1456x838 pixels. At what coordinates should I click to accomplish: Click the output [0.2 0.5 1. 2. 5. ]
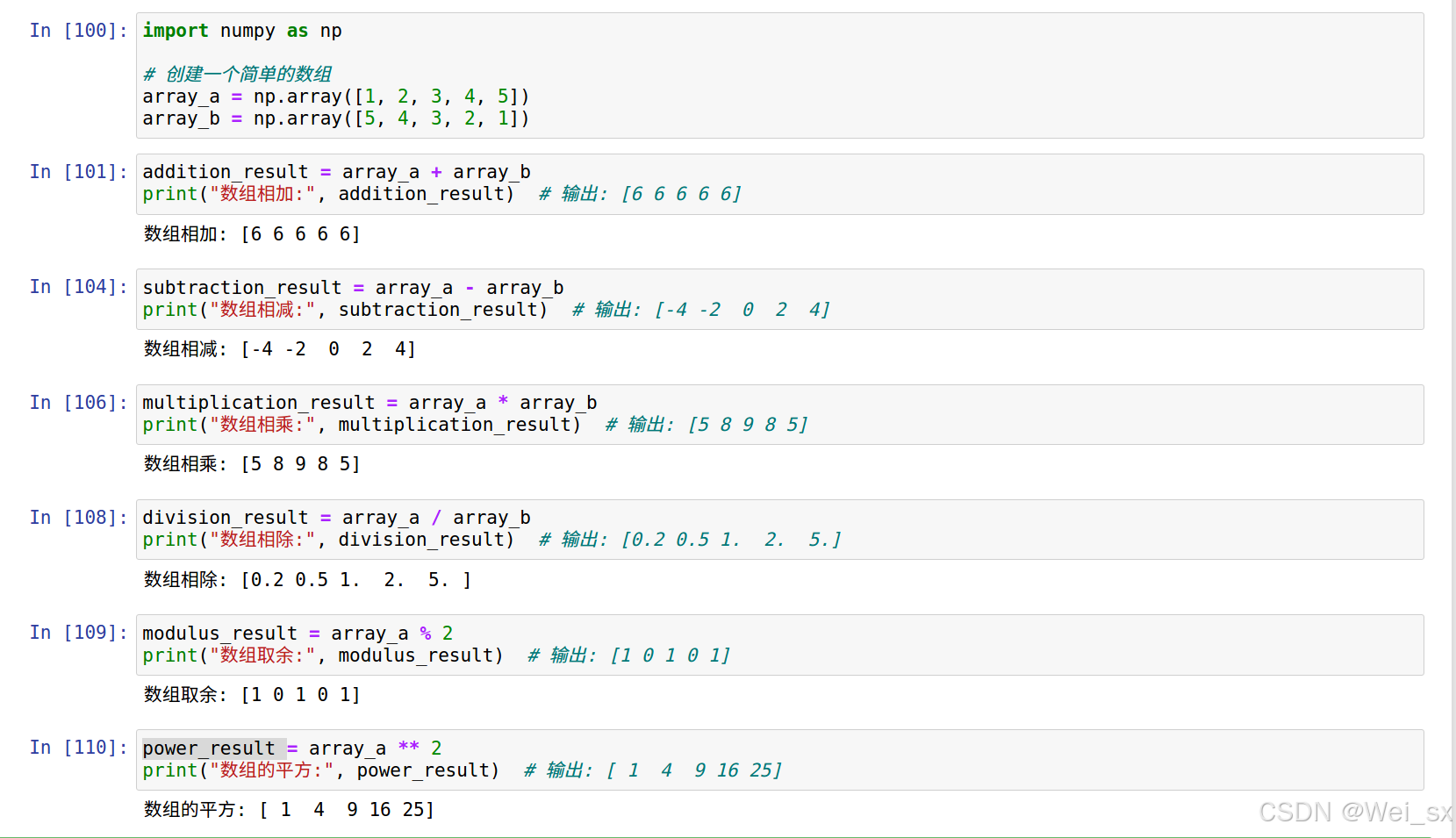point(308,580)
